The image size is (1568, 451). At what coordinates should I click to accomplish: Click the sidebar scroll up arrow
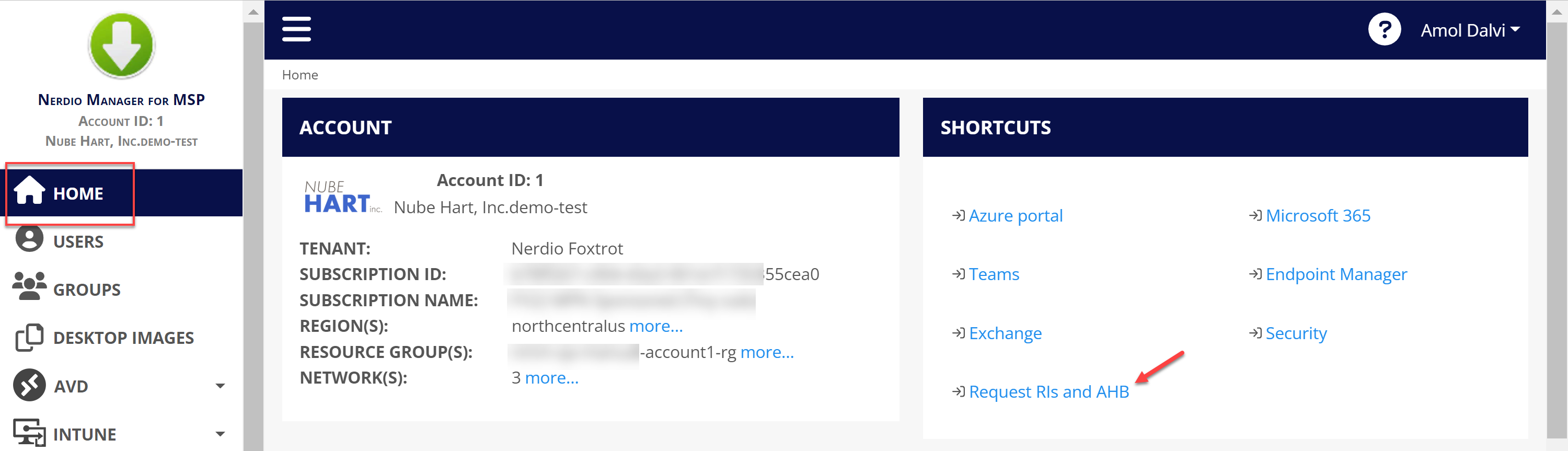pyautogui.click(x=253, y=11)
